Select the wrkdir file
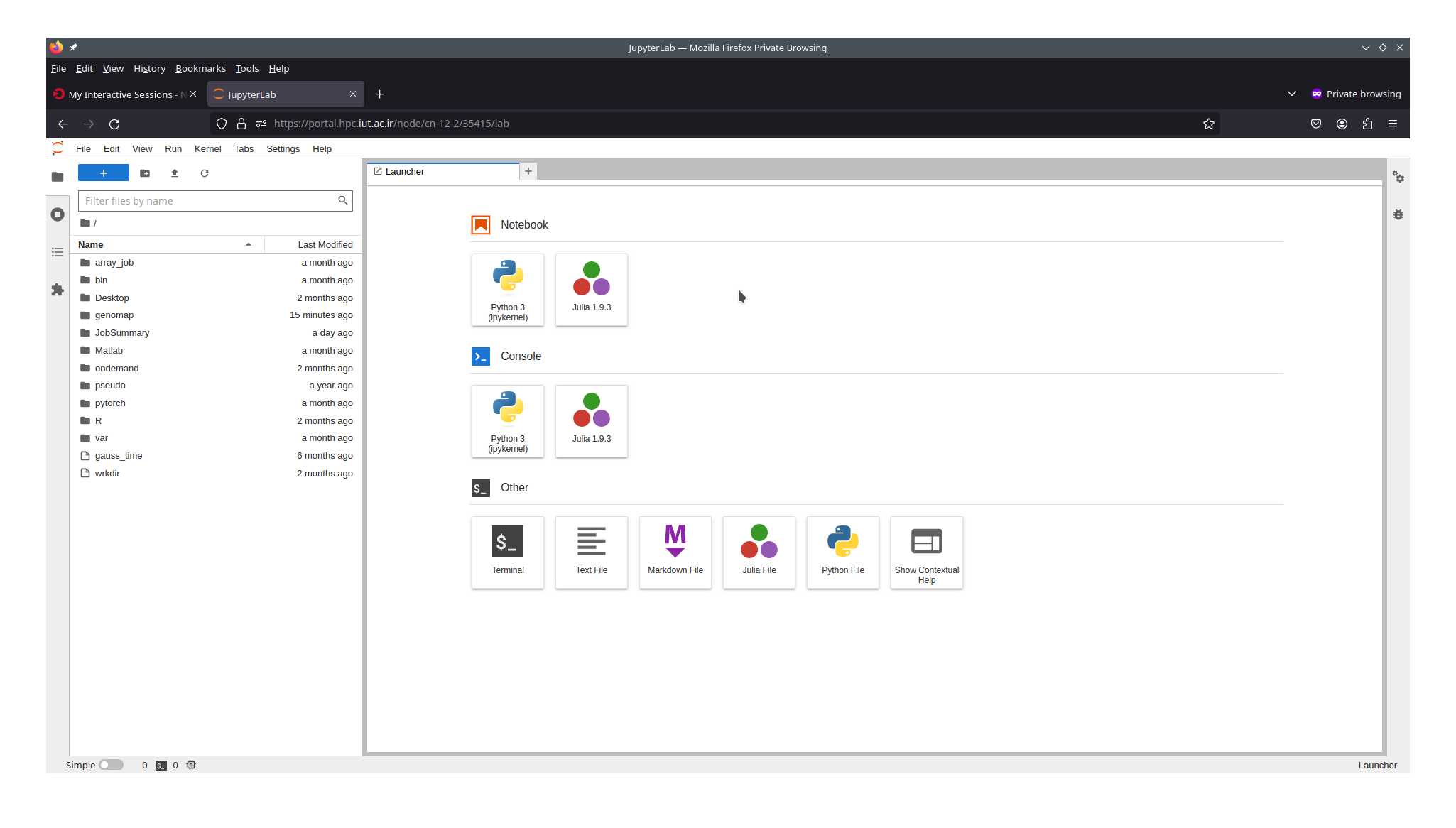Screen dimensions: 1456x828 point(215,474)
